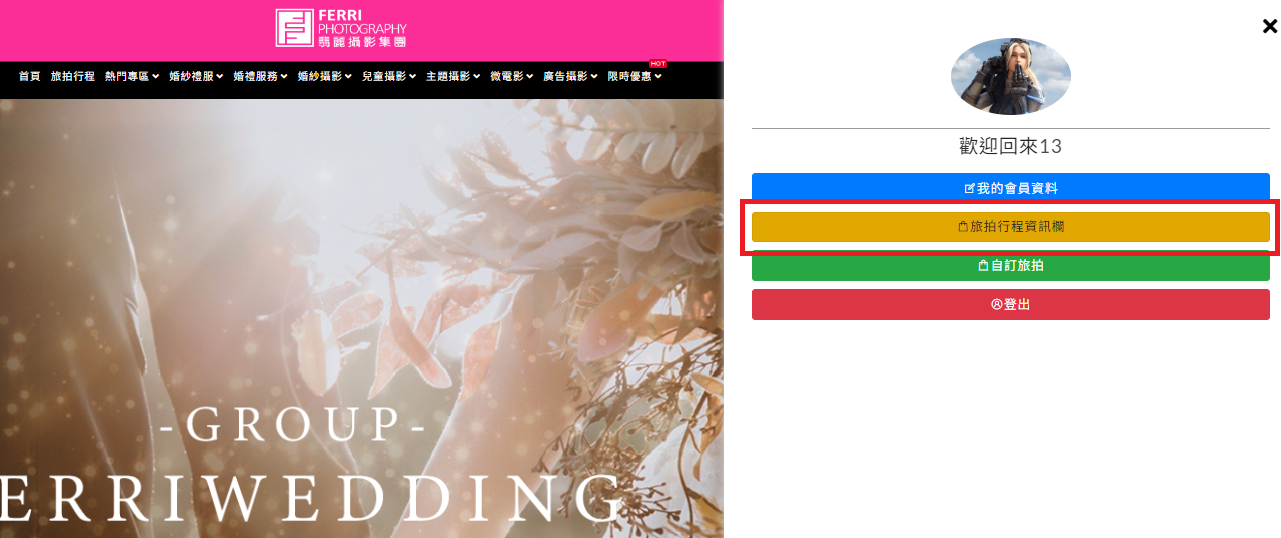Expand the 婚紗攝影 dropdown menu

(324, 76)
